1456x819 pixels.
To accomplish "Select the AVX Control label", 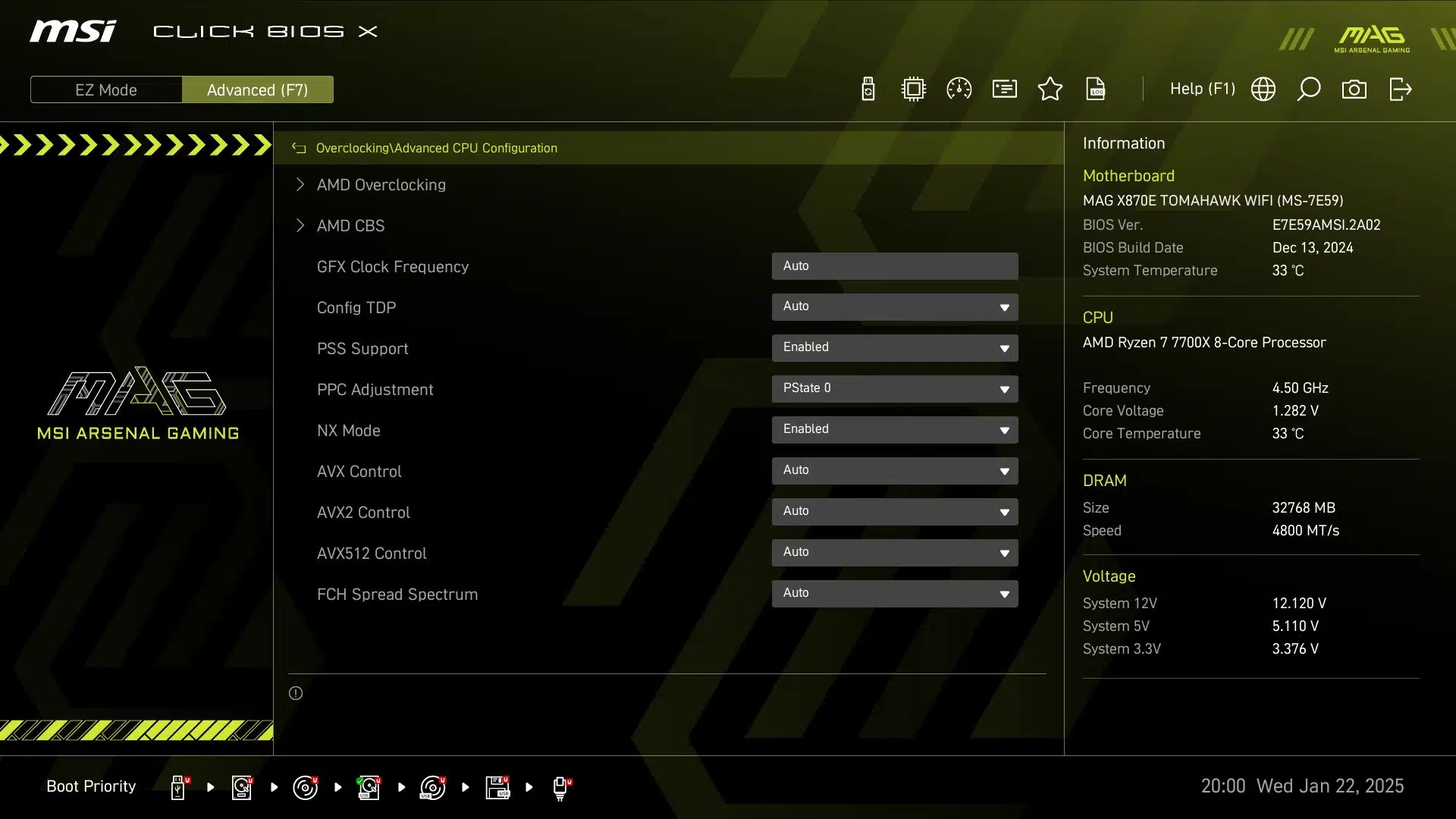I will coord(359,472).
